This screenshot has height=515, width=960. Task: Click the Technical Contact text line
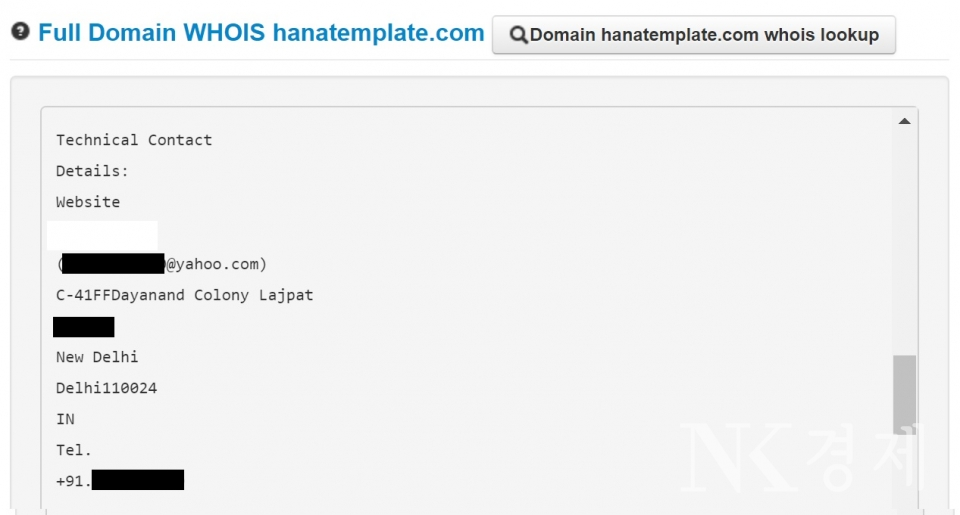click(x=134, y=140)
